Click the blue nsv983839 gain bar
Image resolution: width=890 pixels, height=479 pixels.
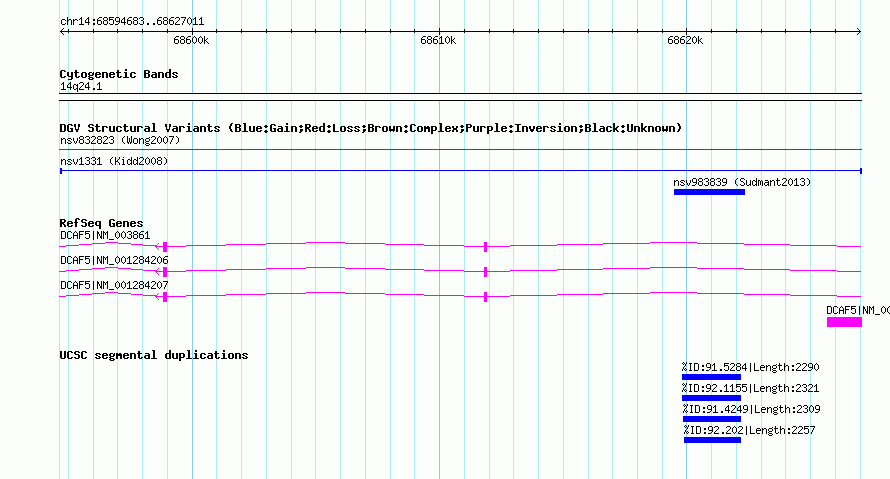click(710, 192)
